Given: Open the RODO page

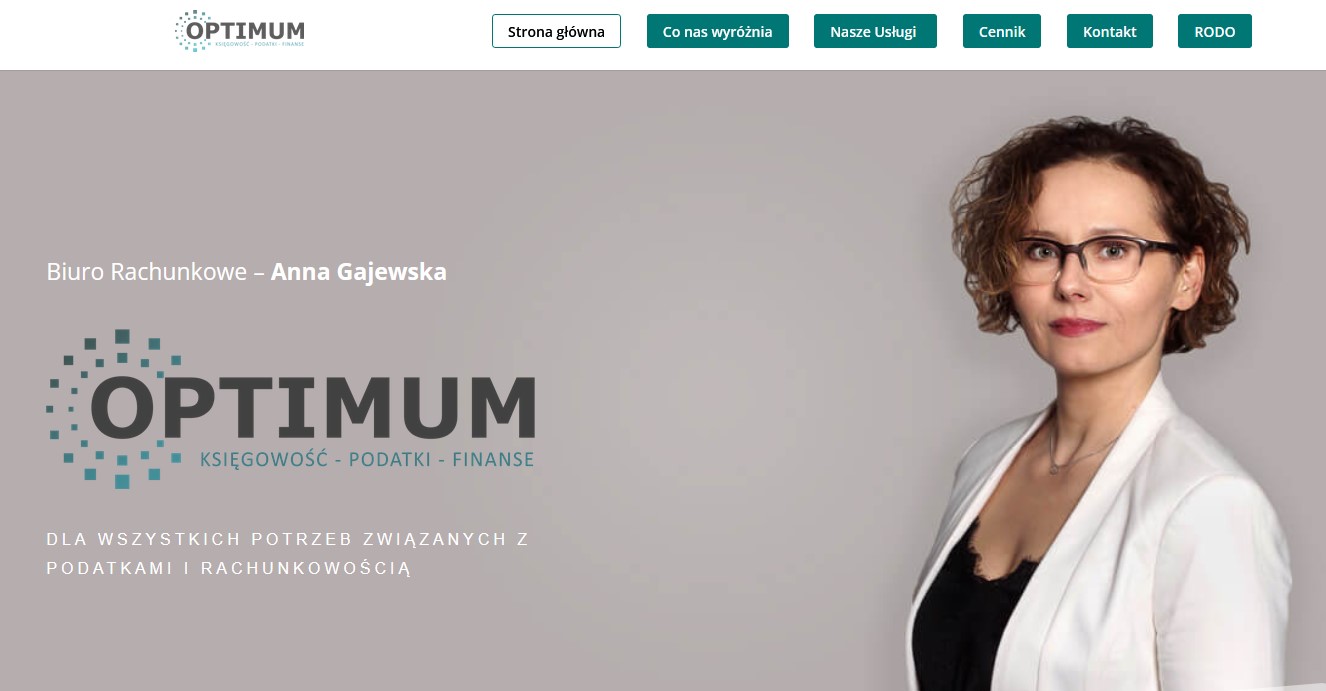Looking at the screenshot, I should point(1215,31).
